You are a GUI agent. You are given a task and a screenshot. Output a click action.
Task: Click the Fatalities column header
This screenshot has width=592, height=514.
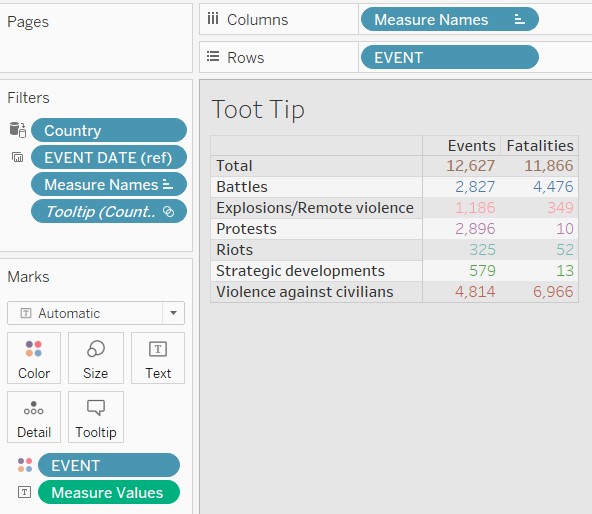click(x=540, y=146)
